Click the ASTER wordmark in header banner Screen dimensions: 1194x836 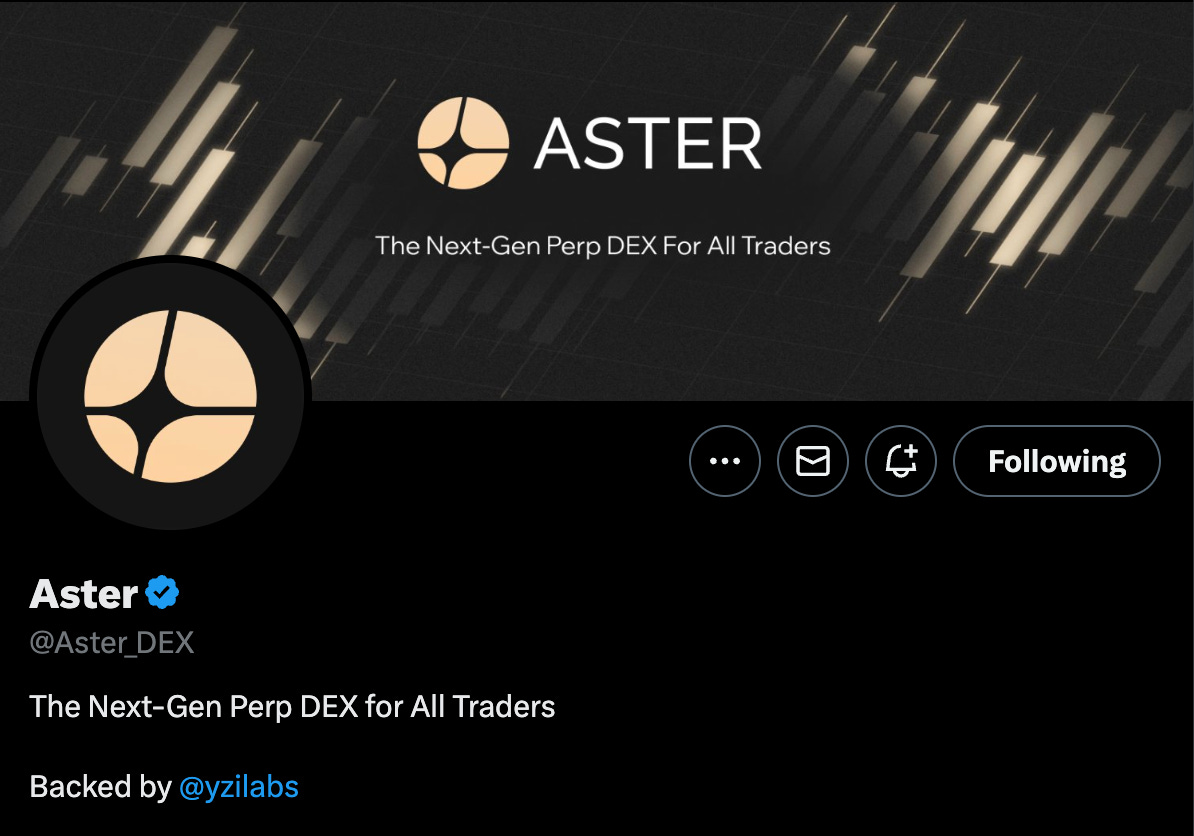648,144
